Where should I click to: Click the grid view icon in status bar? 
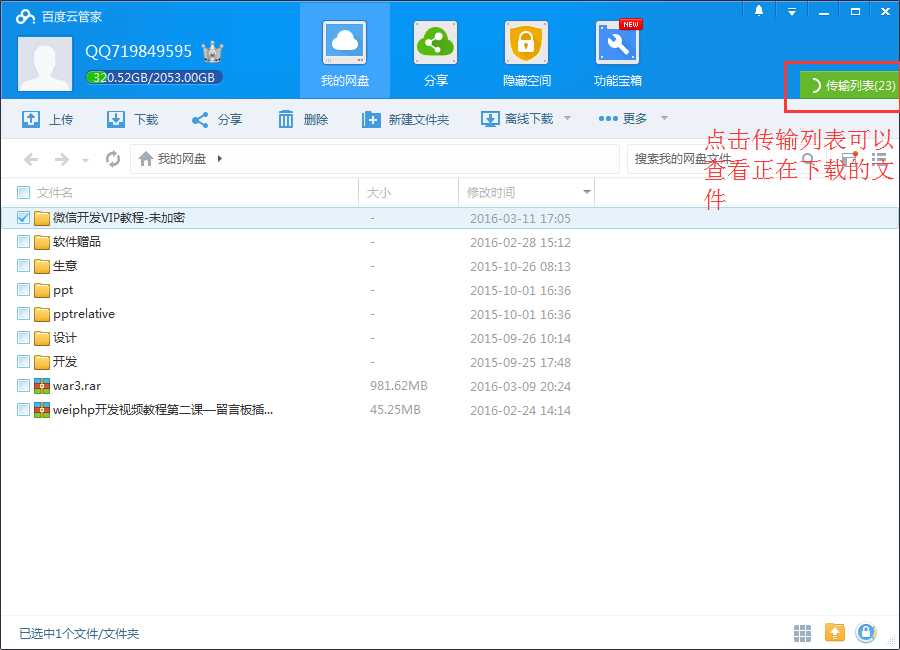802,633
